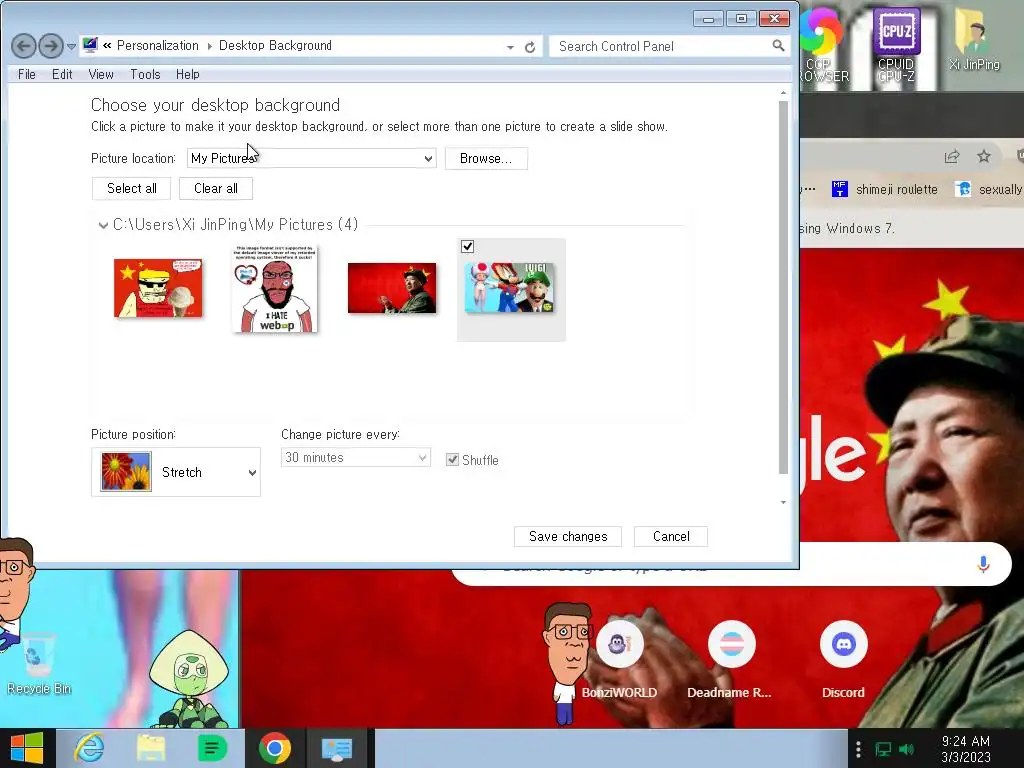Open the Picture location dropdown
Screen dimensions: 1024x768
click(312, 158)
